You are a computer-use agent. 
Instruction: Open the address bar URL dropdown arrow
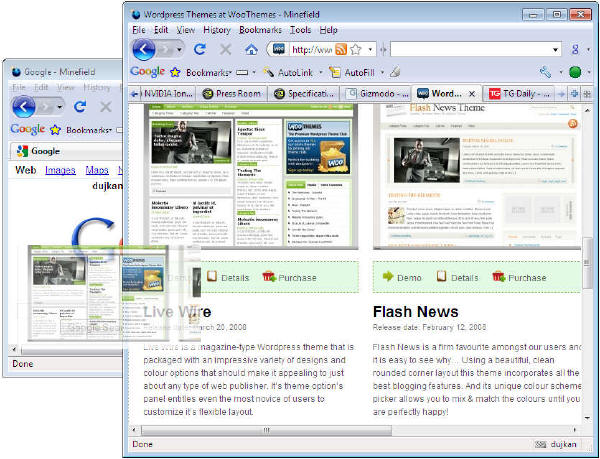click(370, 50)
